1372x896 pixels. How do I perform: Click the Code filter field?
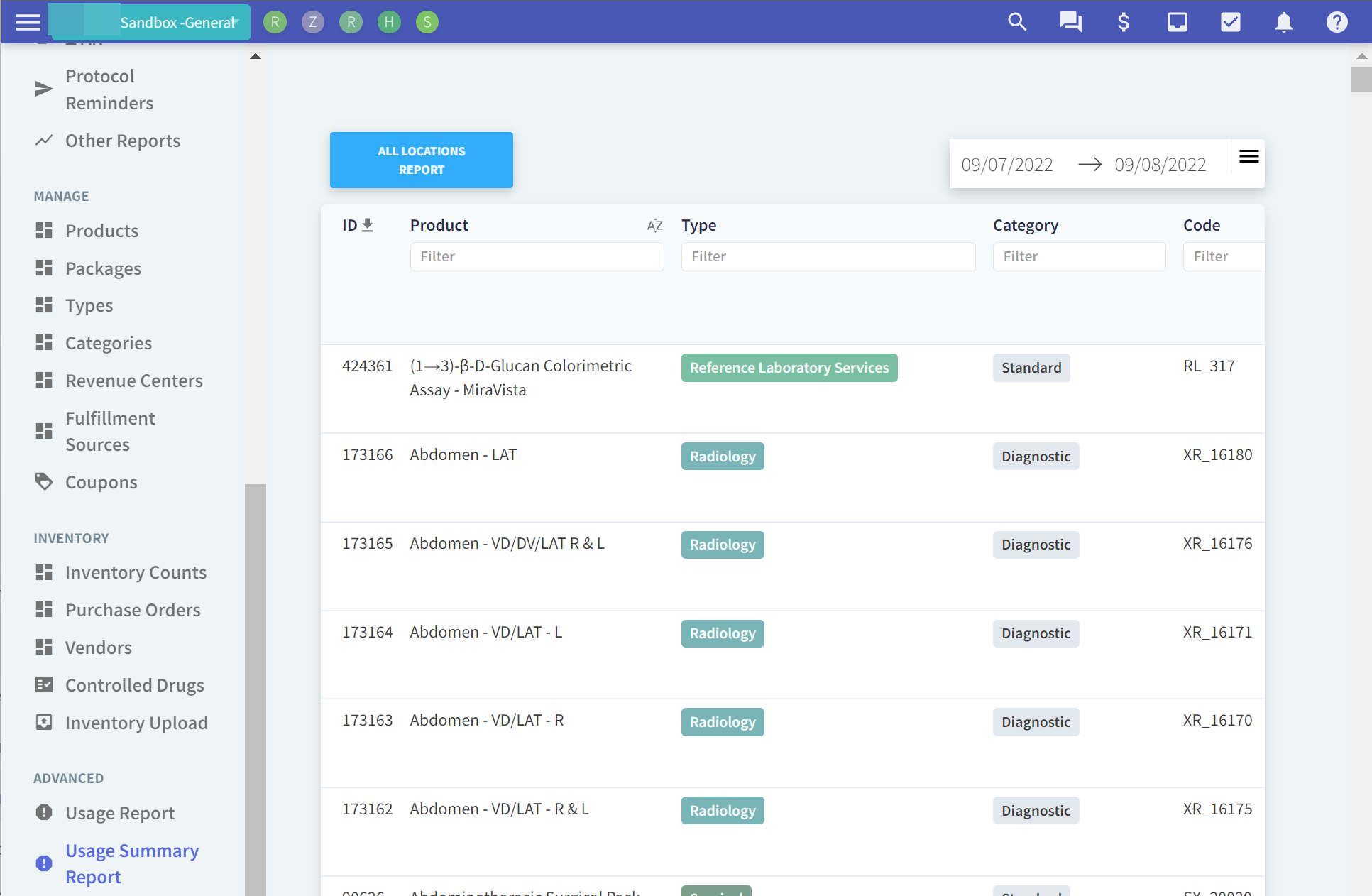[x=1224, y=256]
